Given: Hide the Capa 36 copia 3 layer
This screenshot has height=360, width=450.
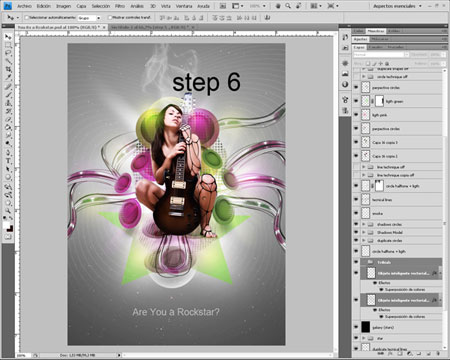Looking at the screenshot, I should point(356,142).
